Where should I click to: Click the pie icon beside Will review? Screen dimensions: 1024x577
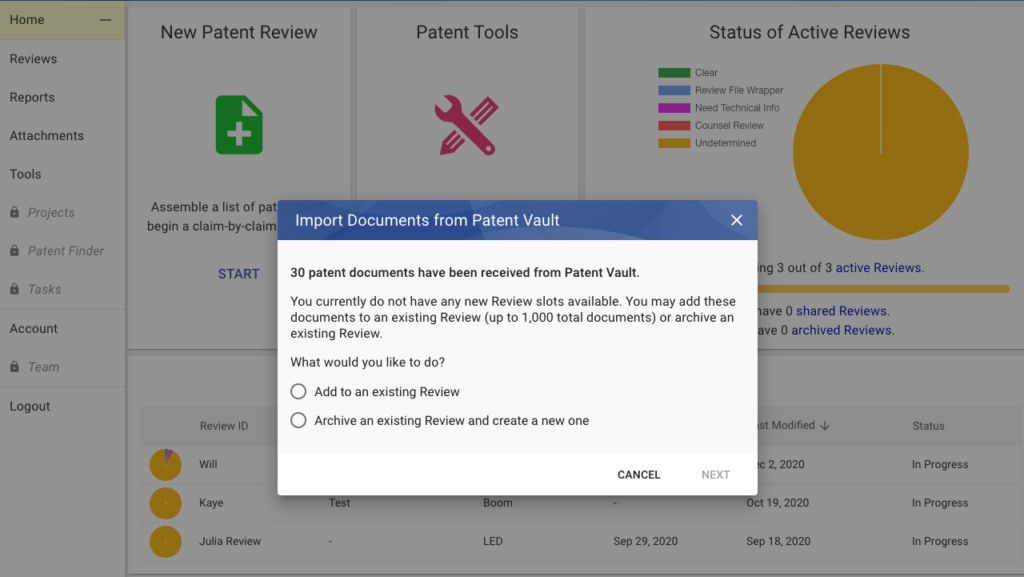(166, 465)
